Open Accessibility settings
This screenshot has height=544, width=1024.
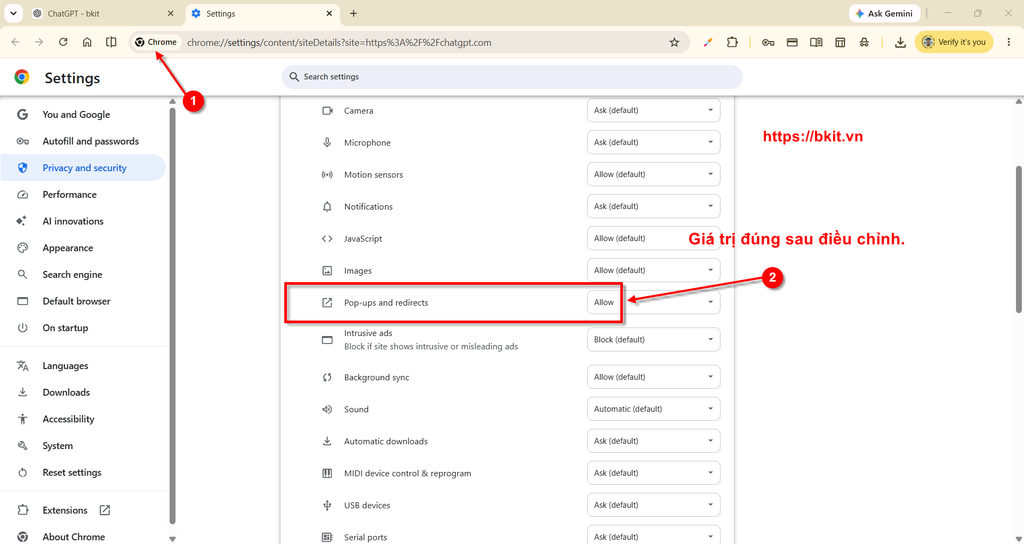point(83,419)
